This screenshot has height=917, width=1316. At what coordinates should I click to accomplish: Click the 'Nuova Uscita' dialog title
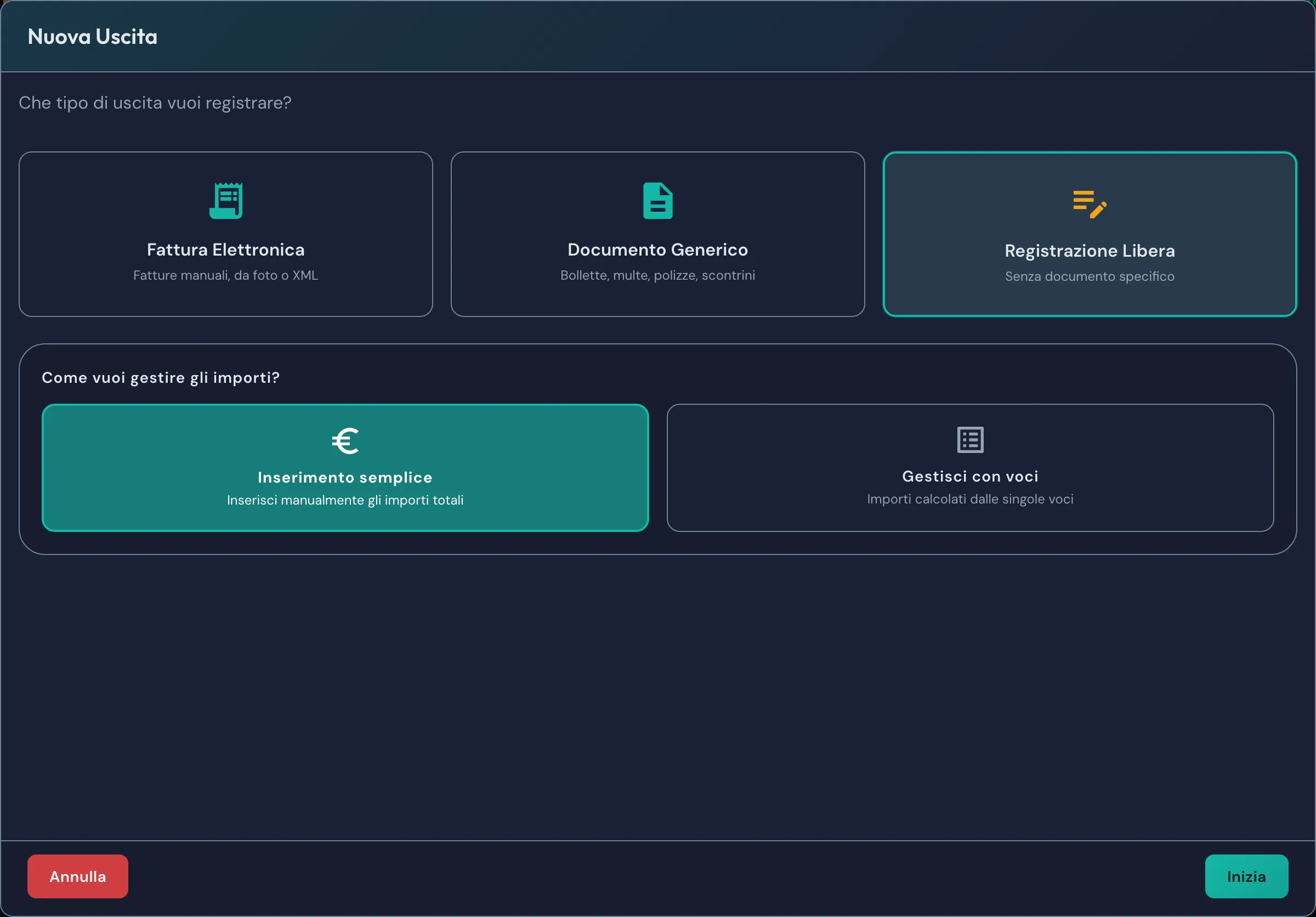tap(92, 37)
